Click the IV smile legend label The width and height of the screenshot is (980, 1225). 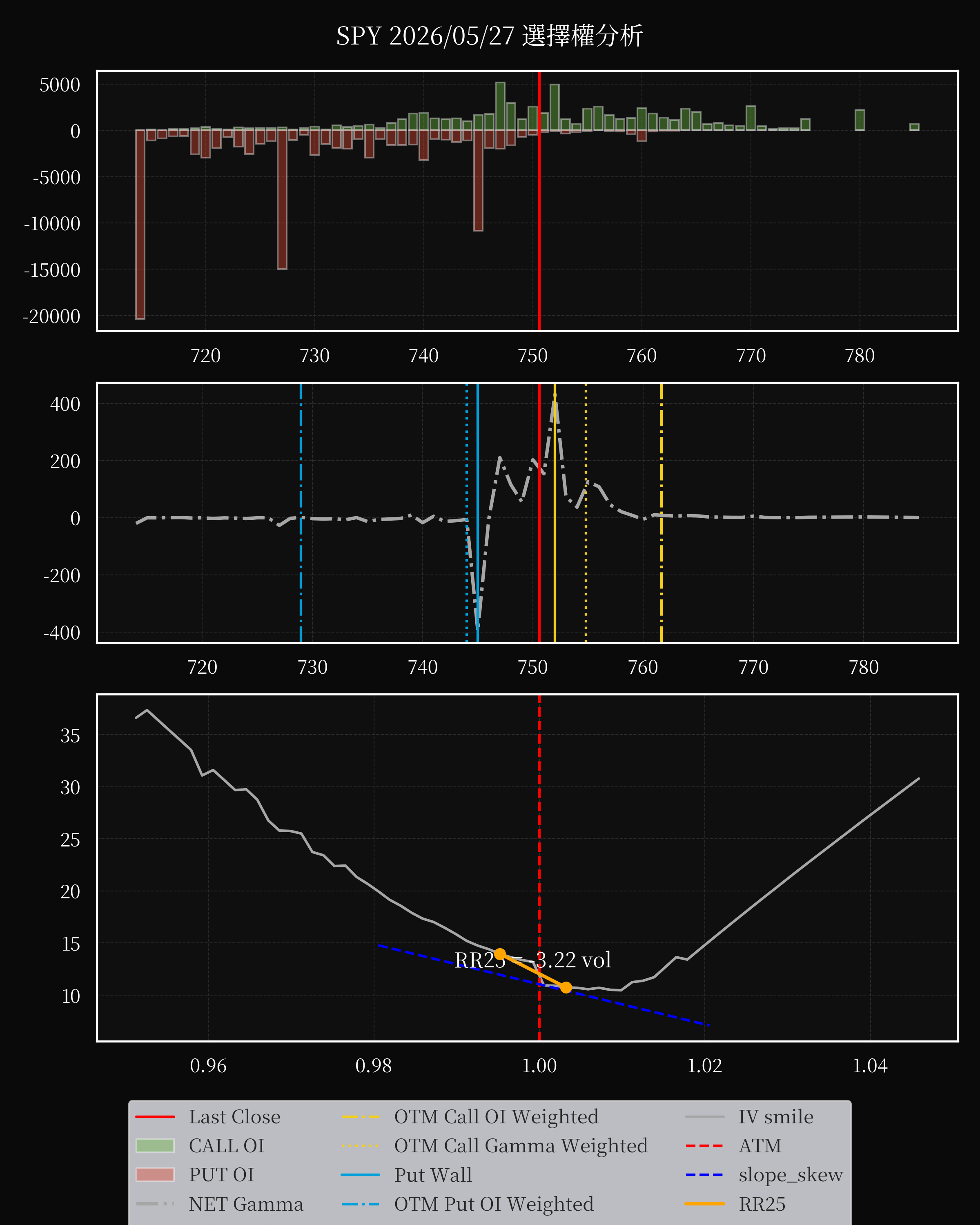coord(775,1117)
